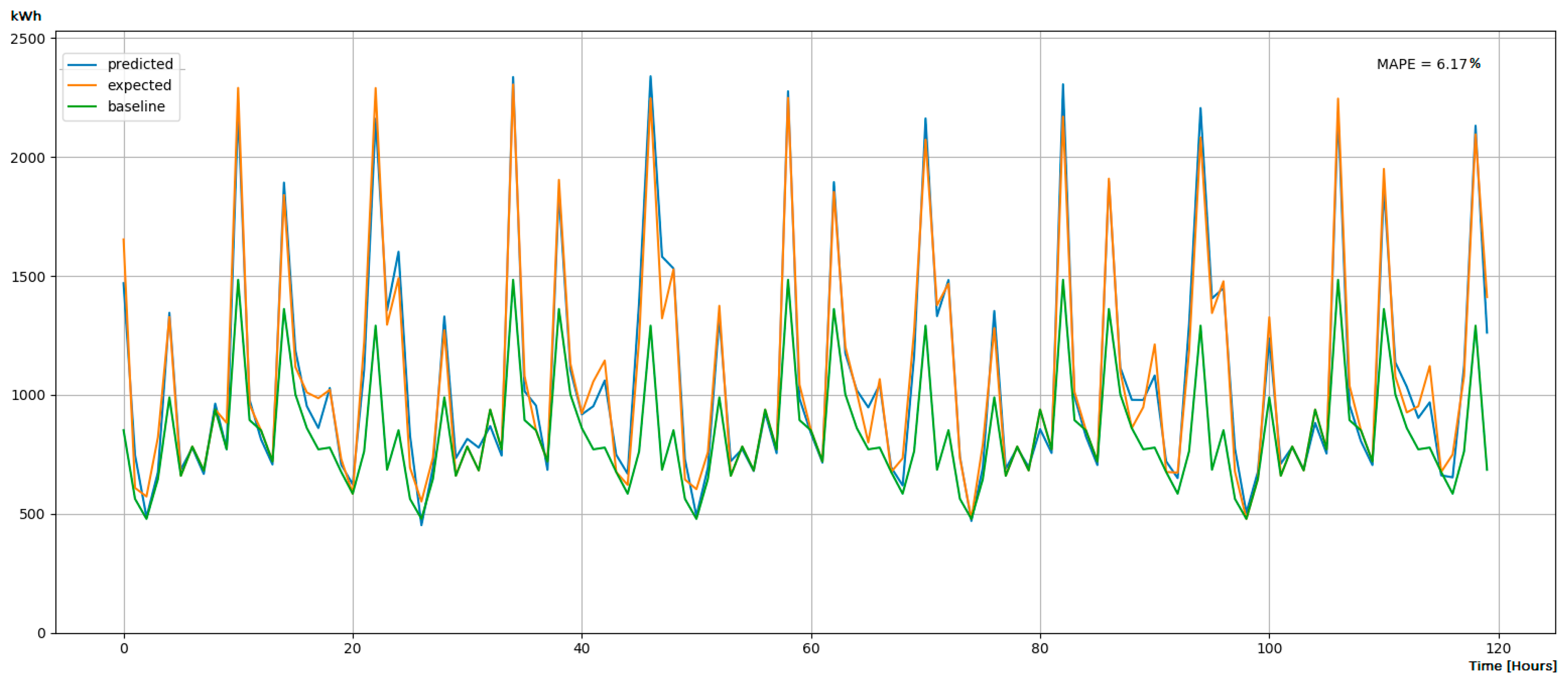The height and width of the screenshot is (686, 1568).
Task: Click the 80 x-axis tick label
Action: [1040, 649]
